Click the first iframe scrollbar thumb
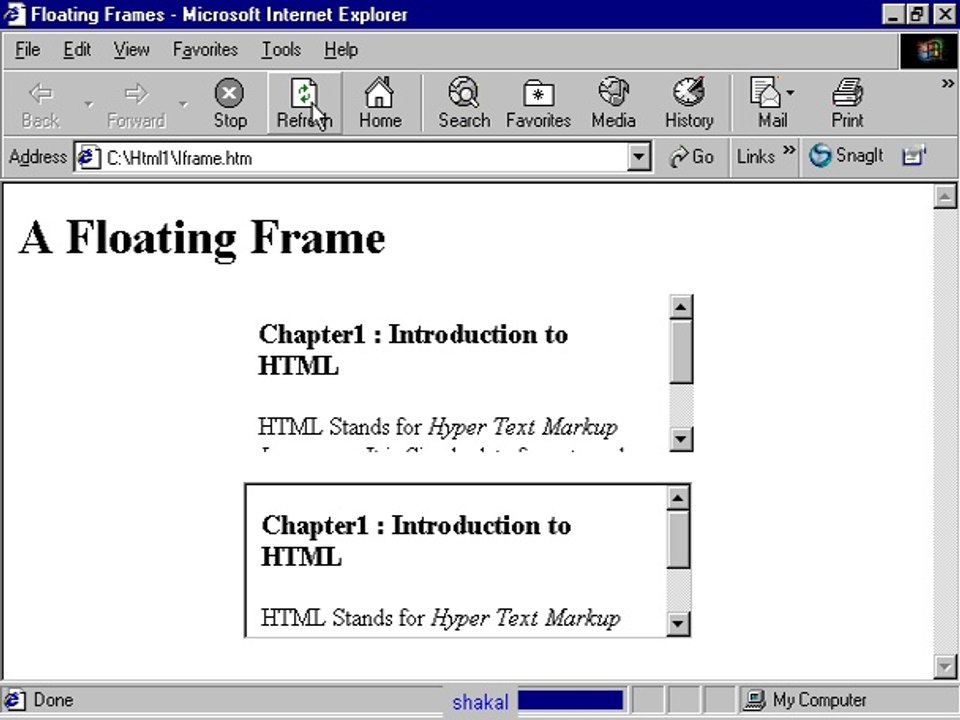The width and height of the screenshot is (960, 720). [681, 351]
